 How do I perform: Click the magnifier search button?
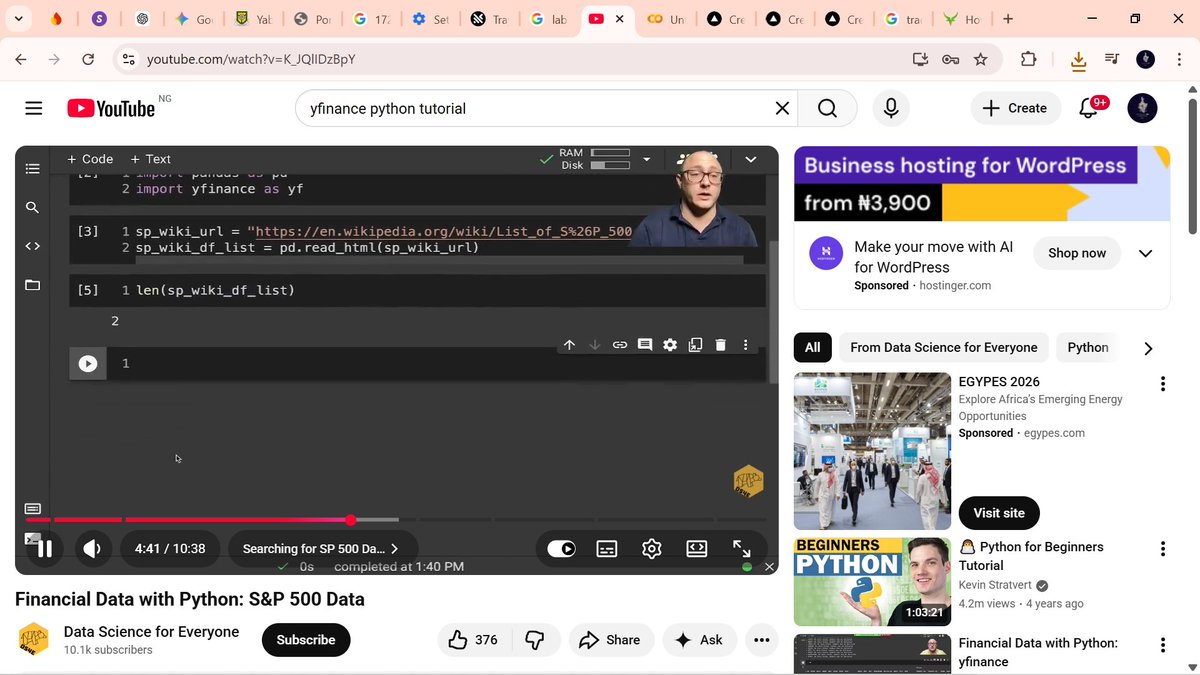tap(827, 108)
